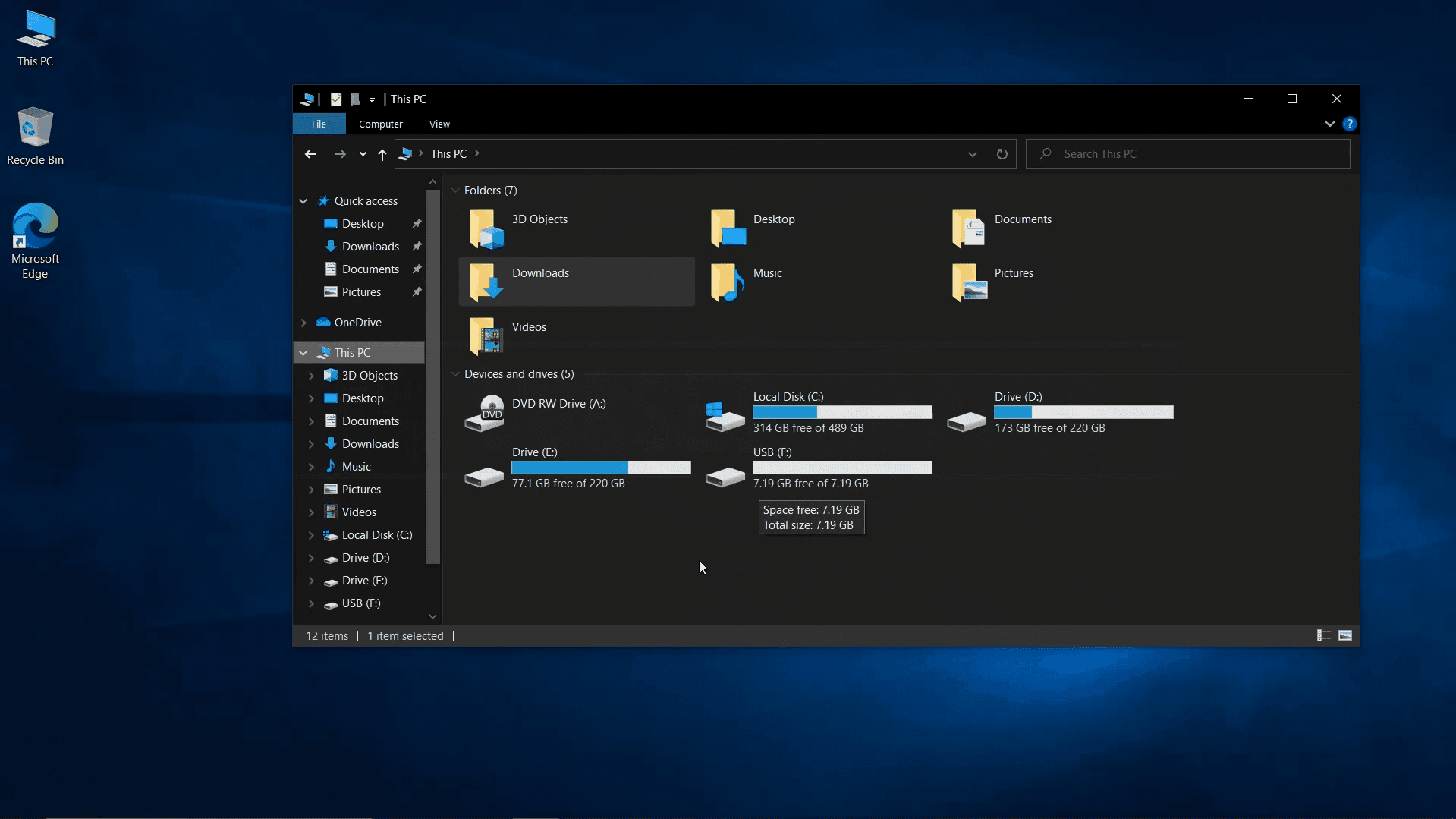Viewport: 1456px width, 819px height.
Task: Select the Drive (D:) drive icon
Action: tap(967, 421)
